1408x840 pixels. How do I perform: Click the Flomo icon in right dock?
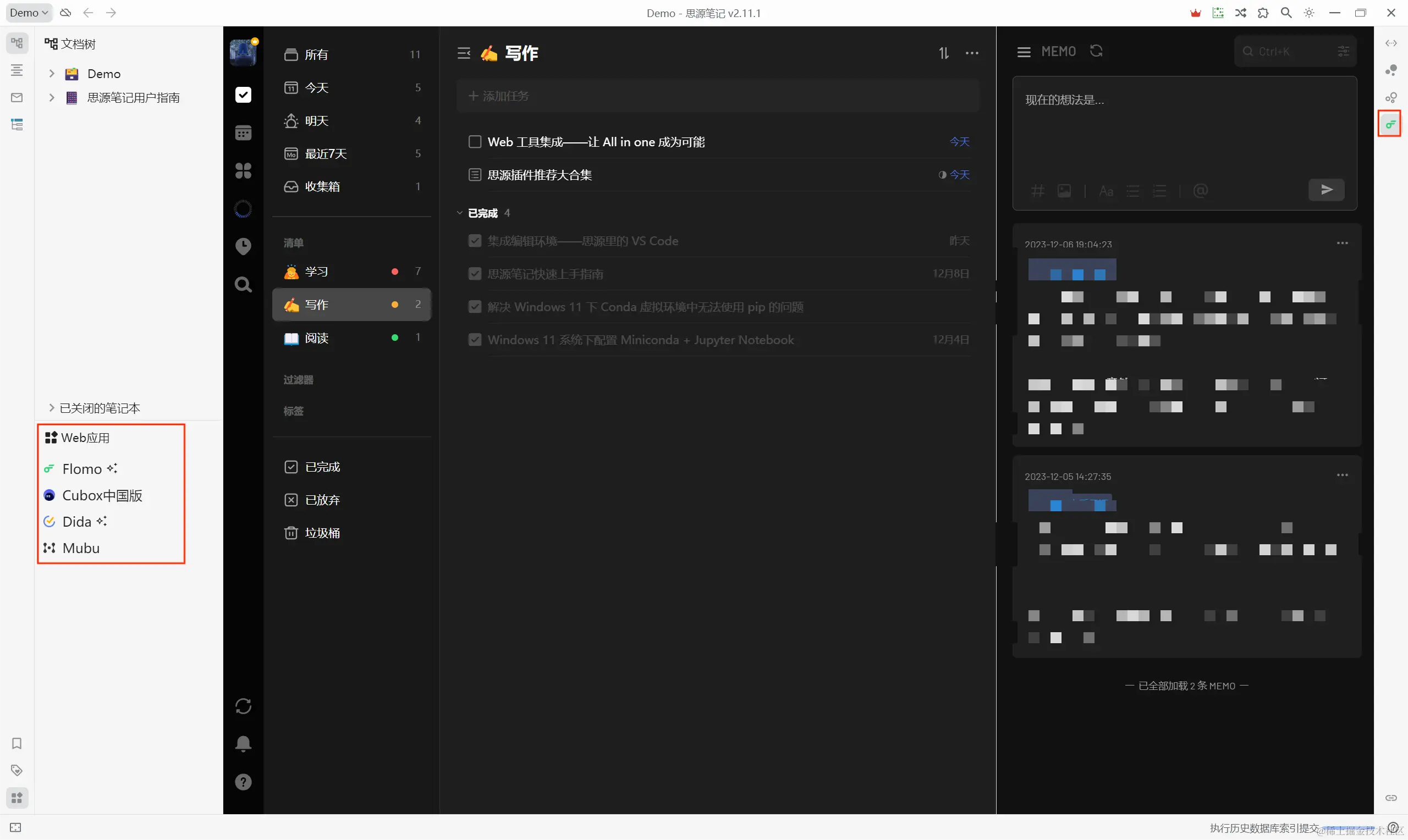pyautogui.click(x=1390, y=124)
